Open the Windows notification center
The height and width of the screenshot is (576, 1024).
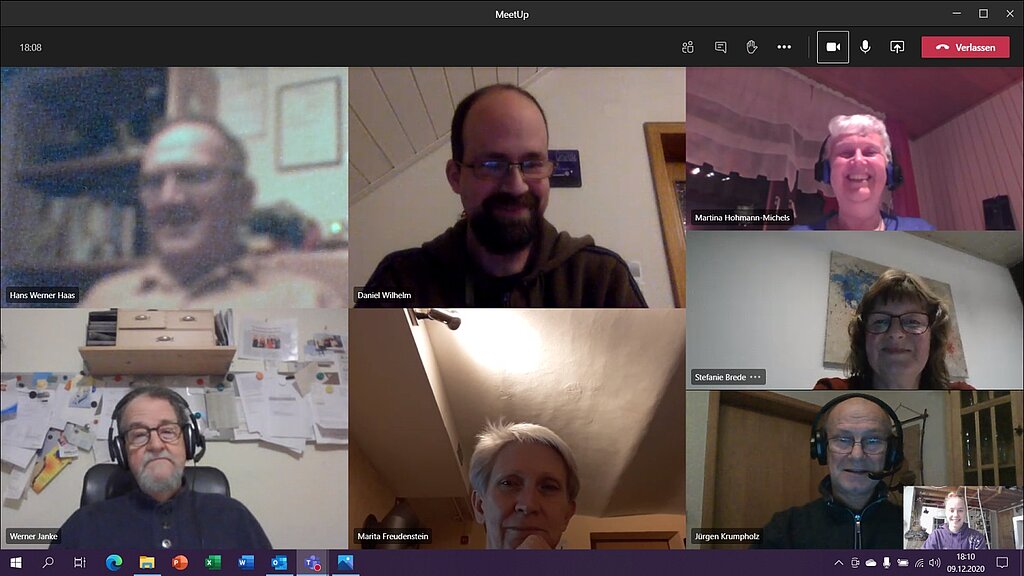(x=1002, y=563)
